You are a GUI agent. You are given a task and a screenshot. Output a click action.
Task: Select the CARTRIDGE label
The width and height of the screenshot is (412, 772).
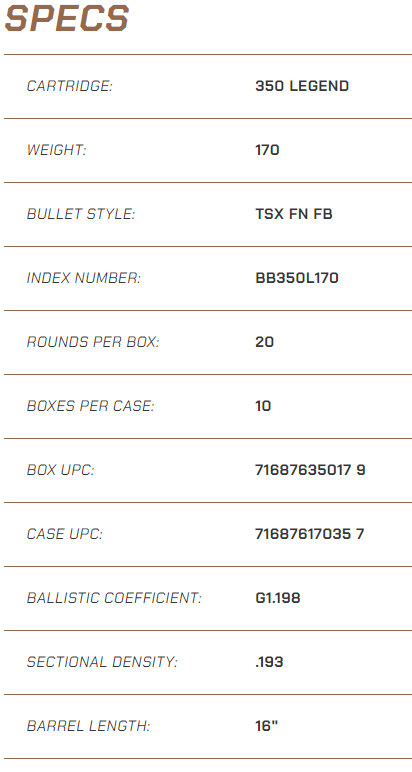69,86
